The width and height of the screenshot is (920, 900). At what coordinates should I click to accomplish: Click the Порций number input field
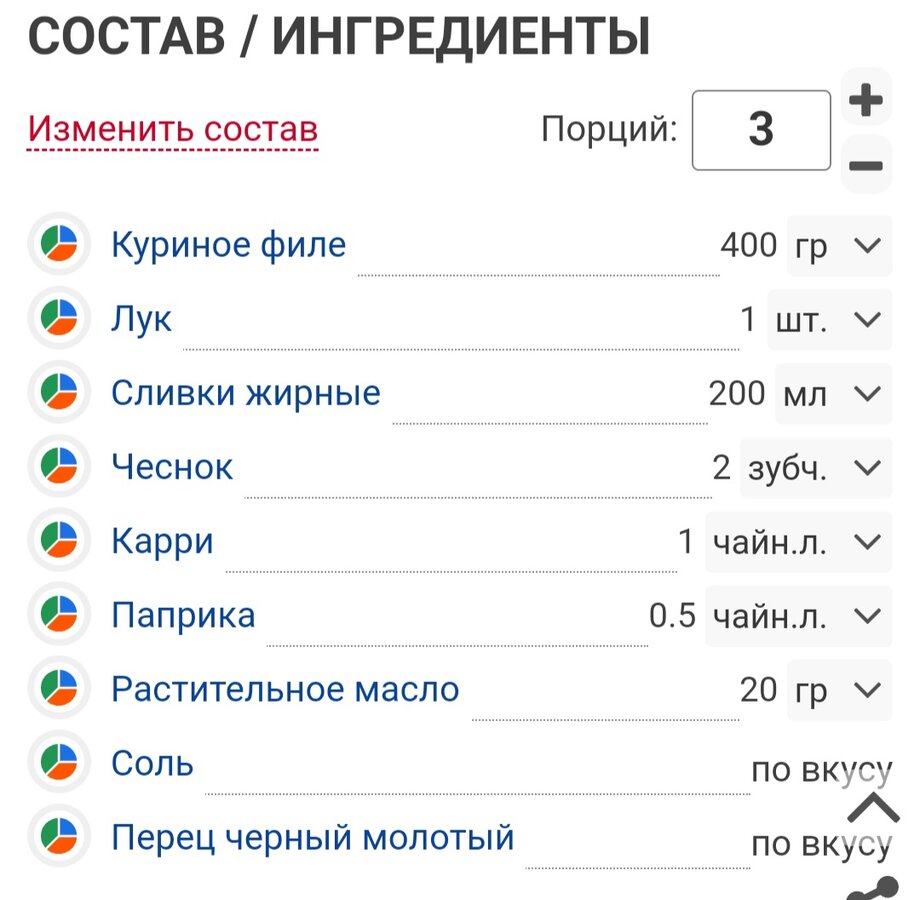[x=761, y=130]
